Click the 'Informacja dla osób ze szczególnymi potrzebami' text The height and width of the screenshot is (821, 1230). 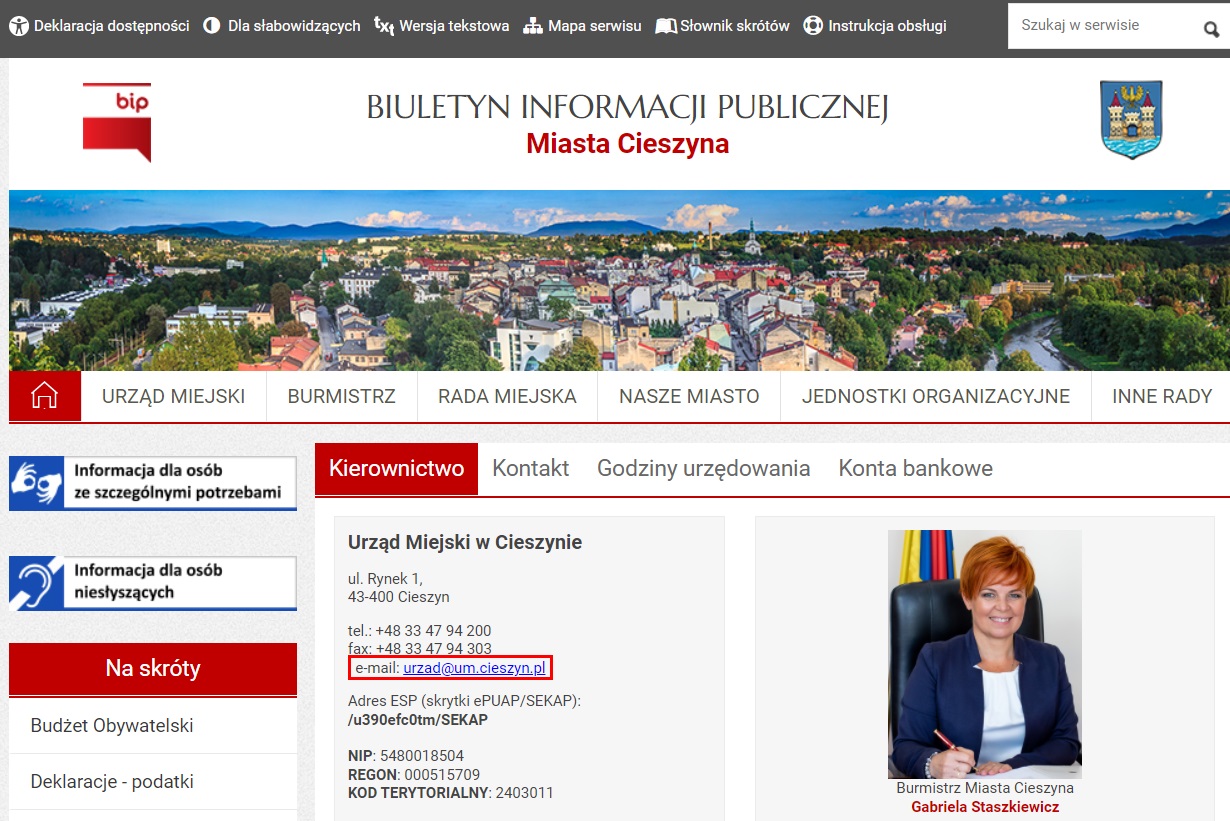pyautogui.click(x=177, y=481)
